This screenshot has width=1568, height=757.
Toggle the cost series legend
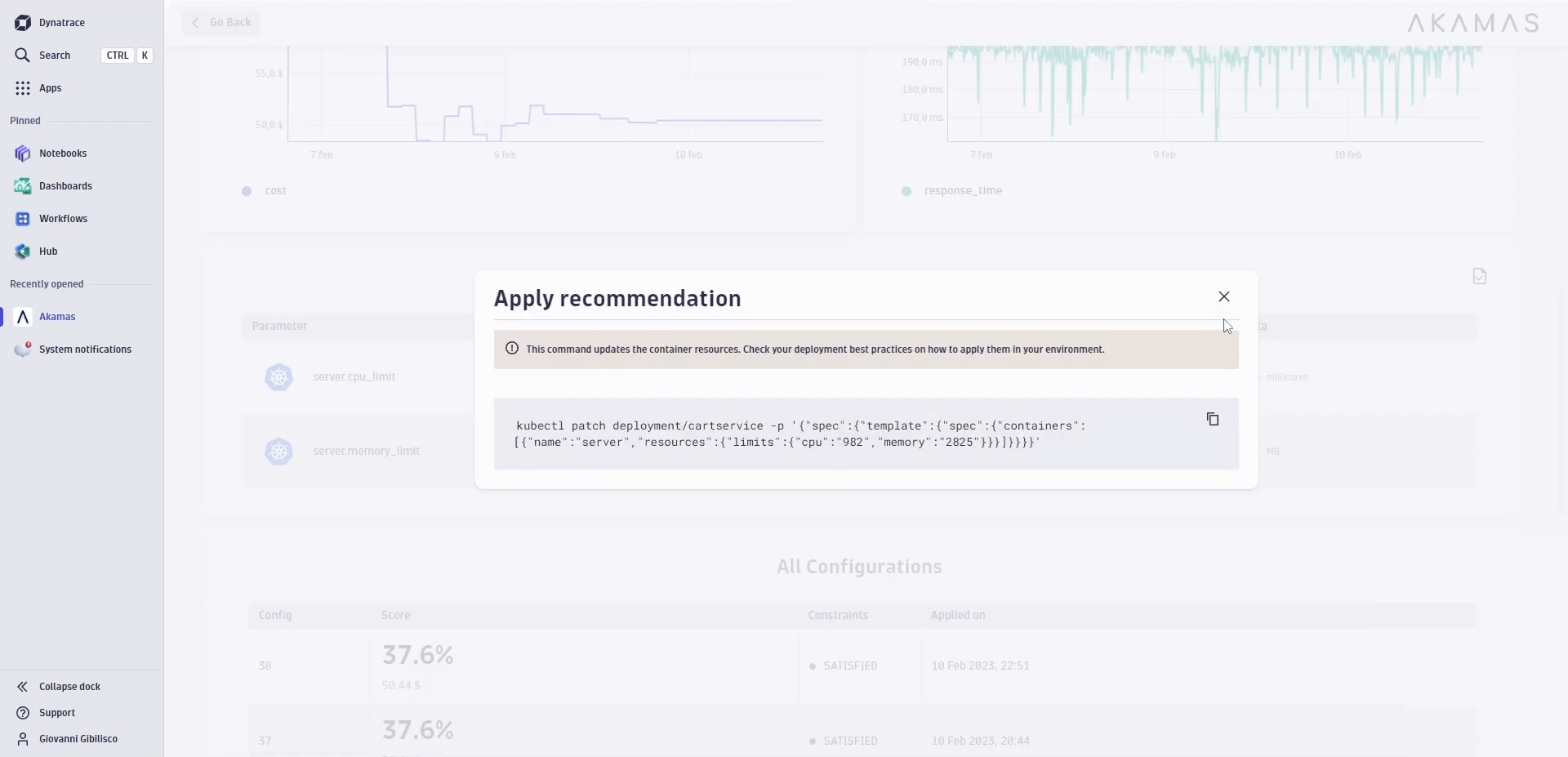[274, 191]
